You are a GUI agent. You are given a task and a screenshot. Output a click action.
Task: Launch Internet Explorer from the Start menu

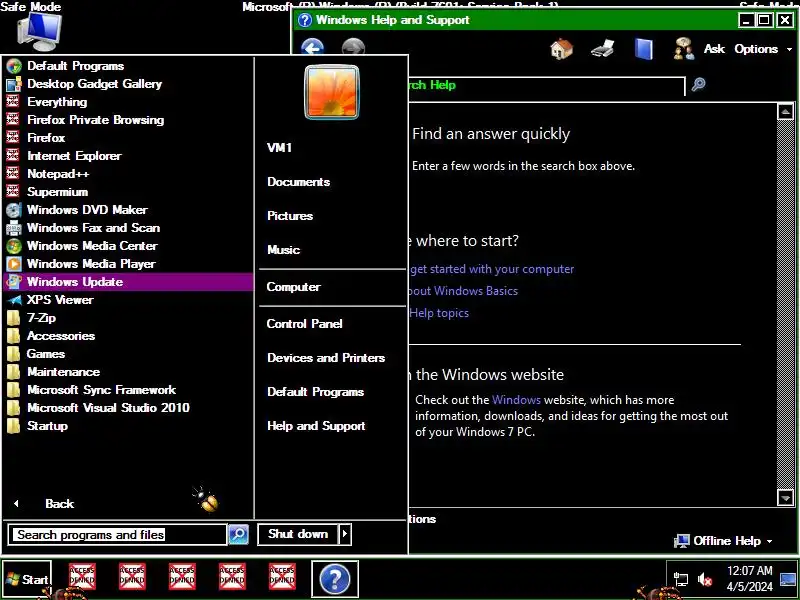(x=128, y=156)
